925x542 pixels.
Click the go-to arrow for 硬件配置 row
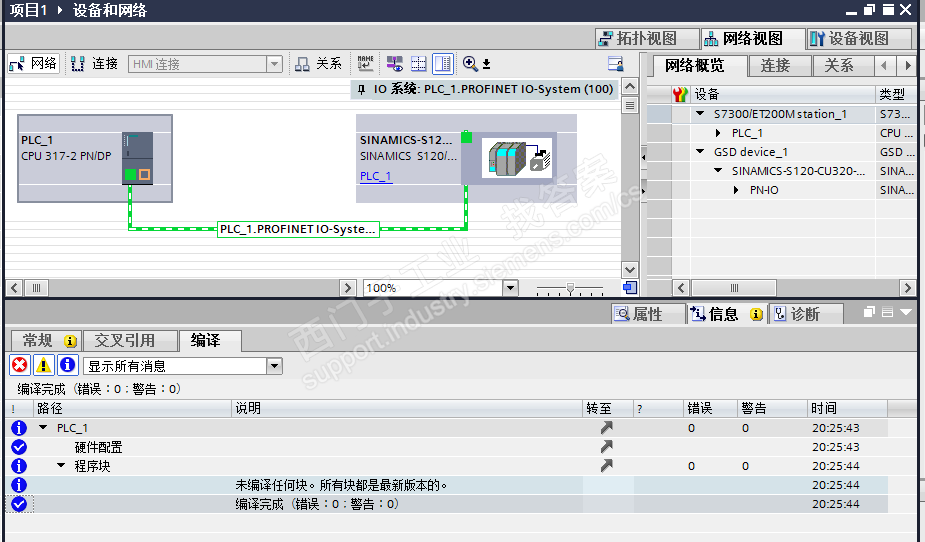pyautogui.click(x=606, y=446)
